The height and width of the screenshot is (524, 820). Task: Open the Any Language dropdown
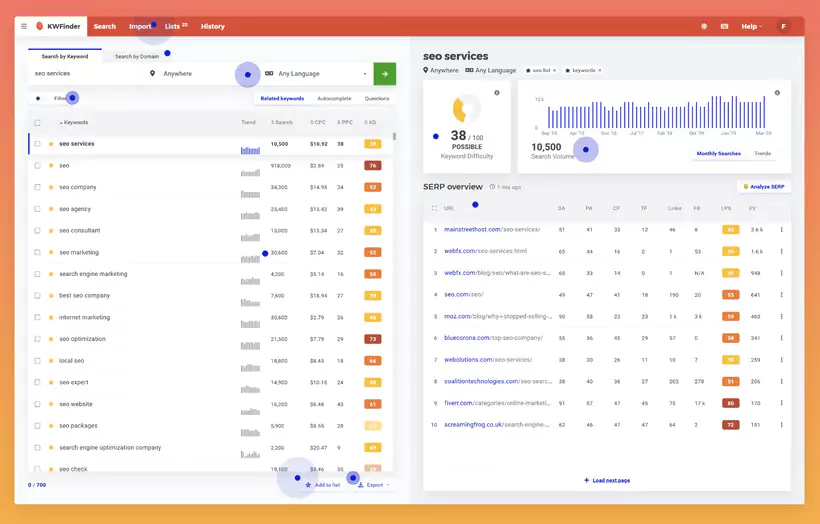click(316, 74)
